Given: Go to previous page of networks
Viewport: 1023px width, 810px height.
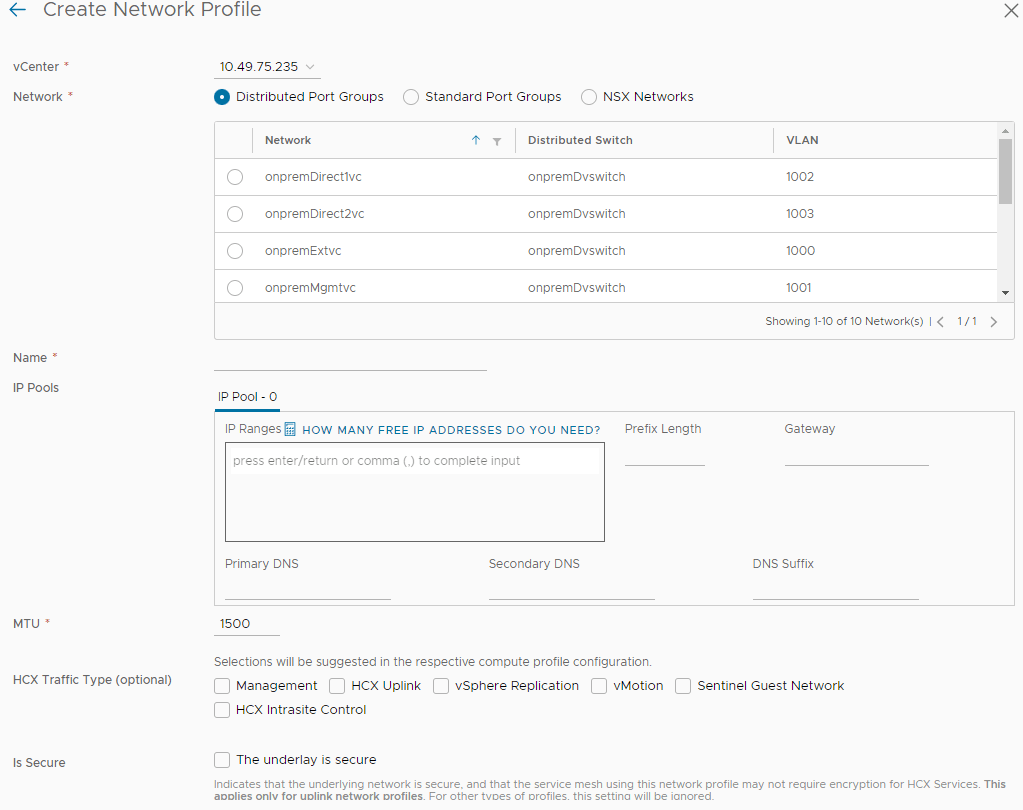Looking at the screenshot, I should pyautogui.click(x=941, y=322).
